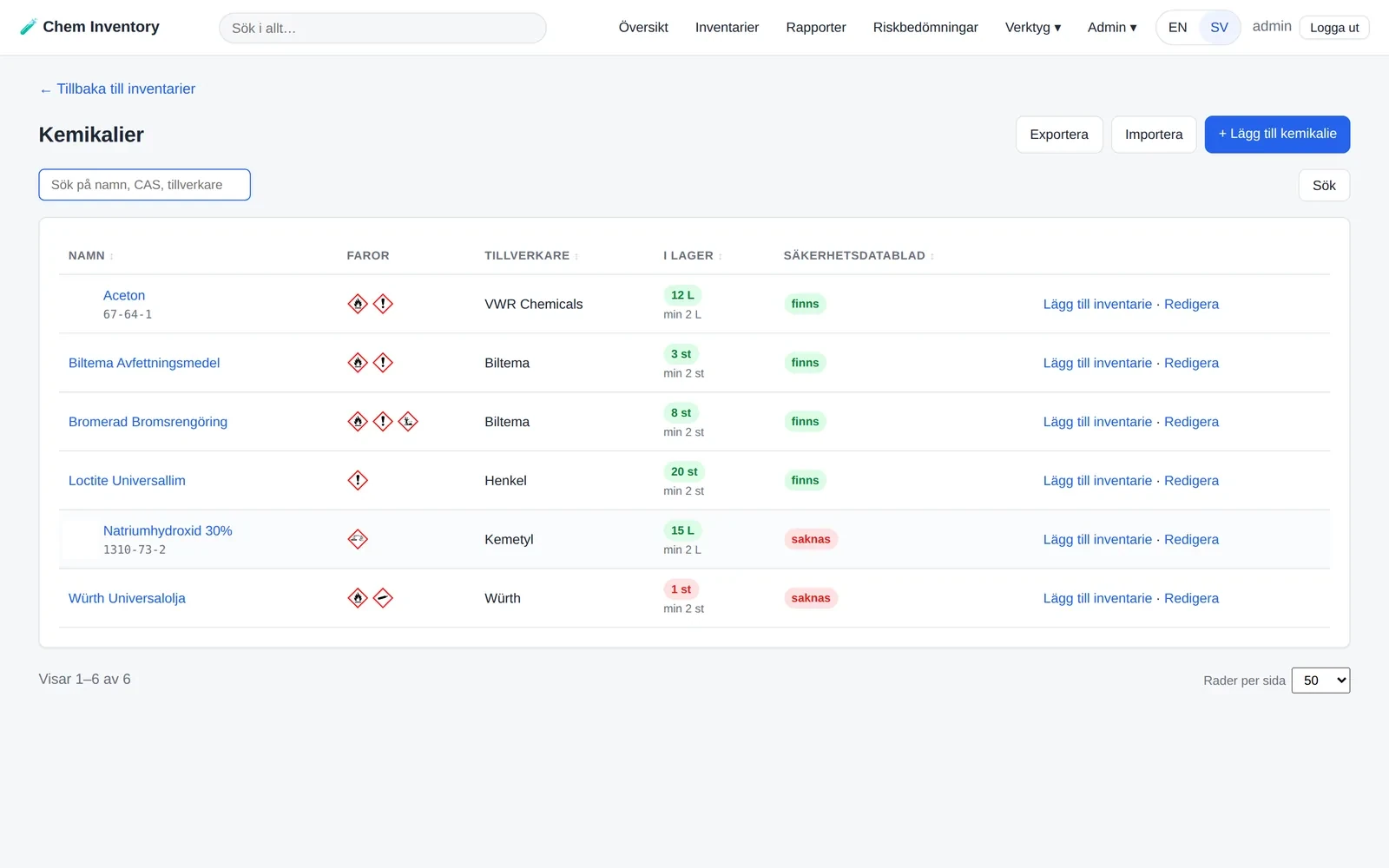Image resolution: width=1389 pixels, height=868 pixels.
Task: Sort table by NAMN column
Action: 91,256
